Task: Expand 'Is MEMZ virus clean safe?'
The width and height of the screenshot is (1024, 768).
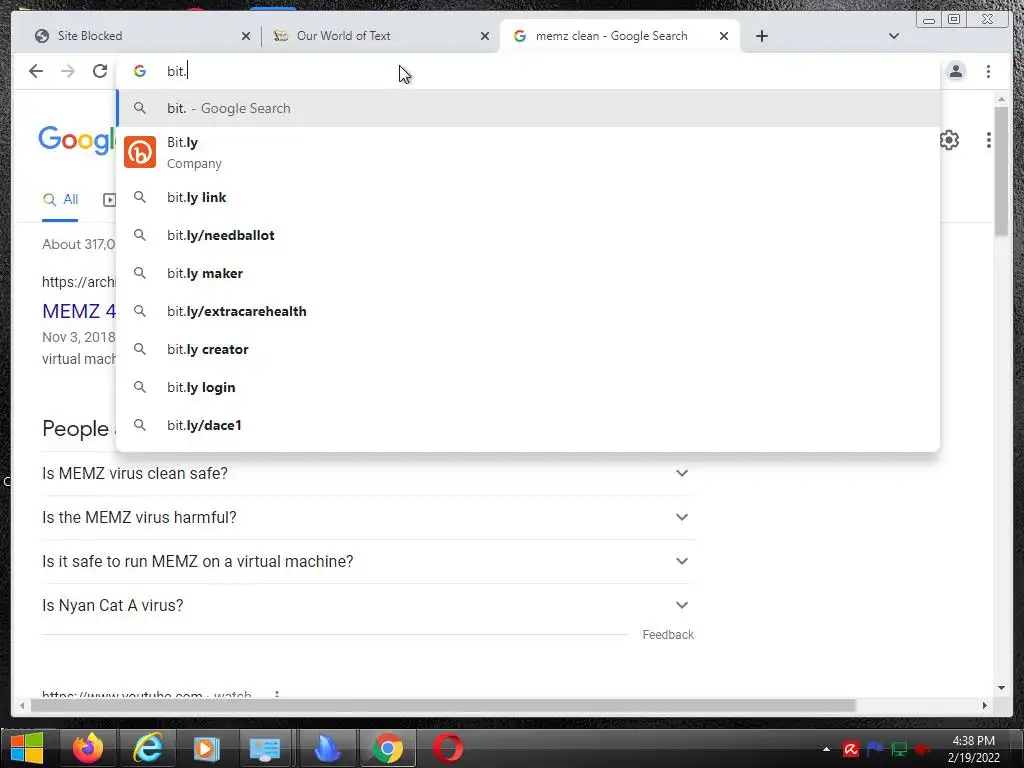Action: coord(368,473)
